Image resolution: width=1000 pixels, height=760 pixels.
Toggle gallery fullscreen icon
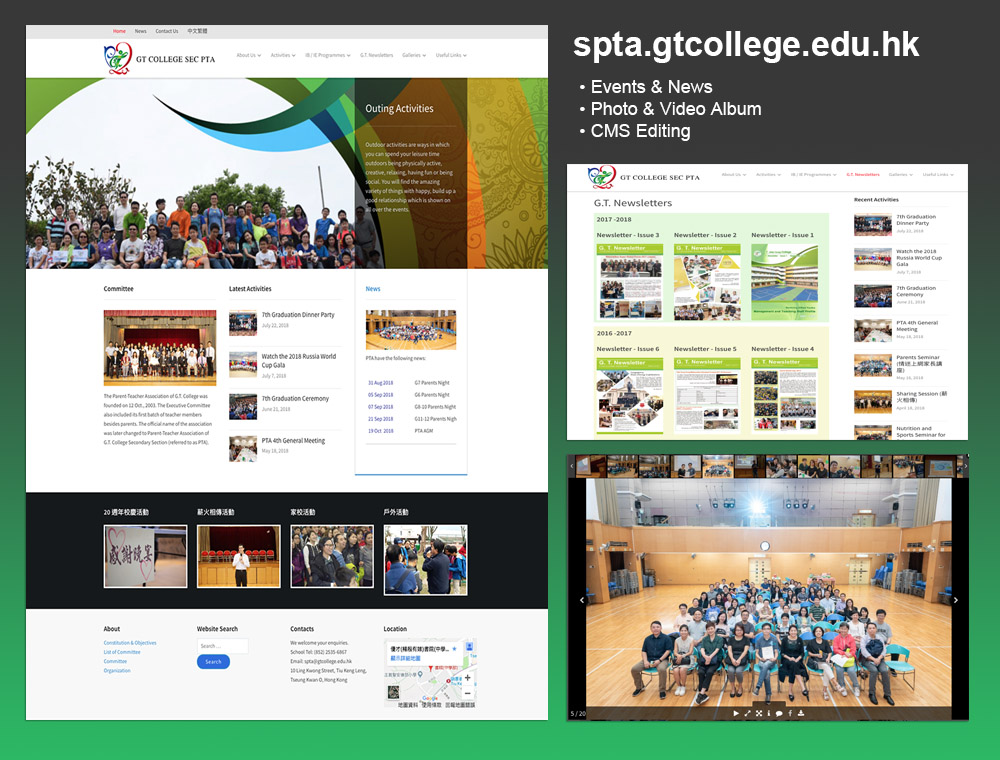click(x=759, y=713)
